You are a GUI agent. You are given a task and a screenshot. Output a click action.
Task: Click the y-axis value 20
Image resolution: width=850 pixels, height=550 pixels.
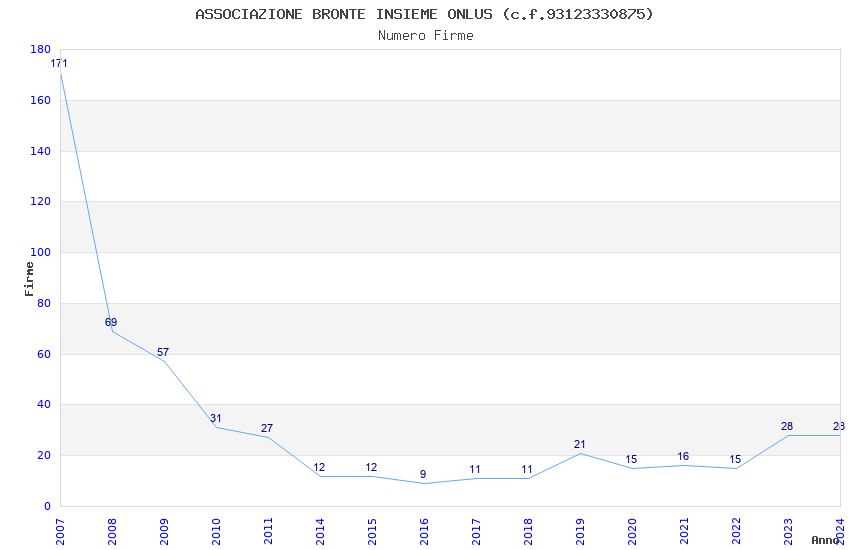pyautogui.click(x=44, y=455)
